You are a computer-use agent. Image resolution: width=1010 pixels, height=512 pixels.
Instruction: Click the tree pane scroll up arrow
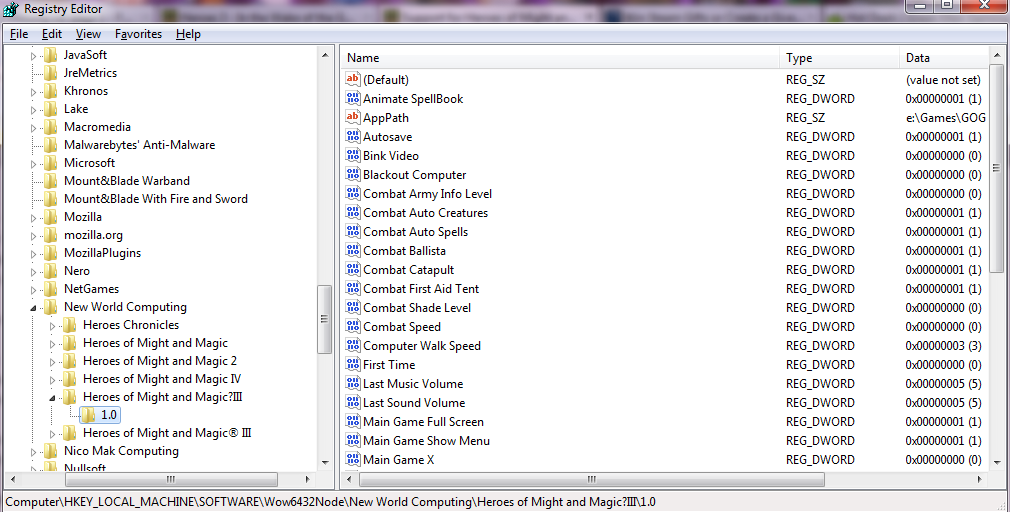(325, 55)
